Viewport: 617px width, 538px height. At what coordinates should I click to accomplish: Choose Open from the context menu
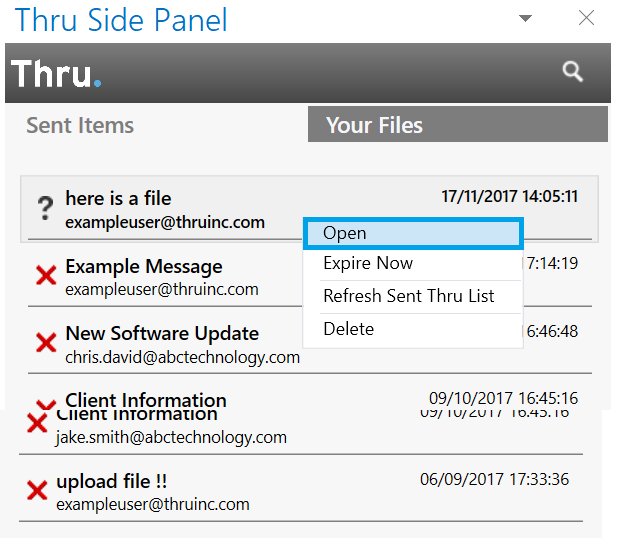point(412,233)
